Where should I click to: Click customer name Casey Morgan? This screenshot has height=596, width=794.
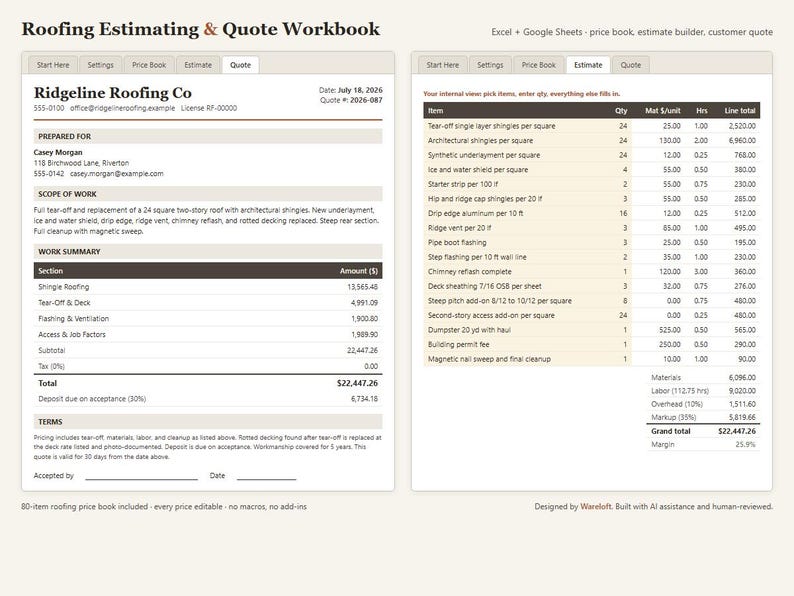click(58, 152)
